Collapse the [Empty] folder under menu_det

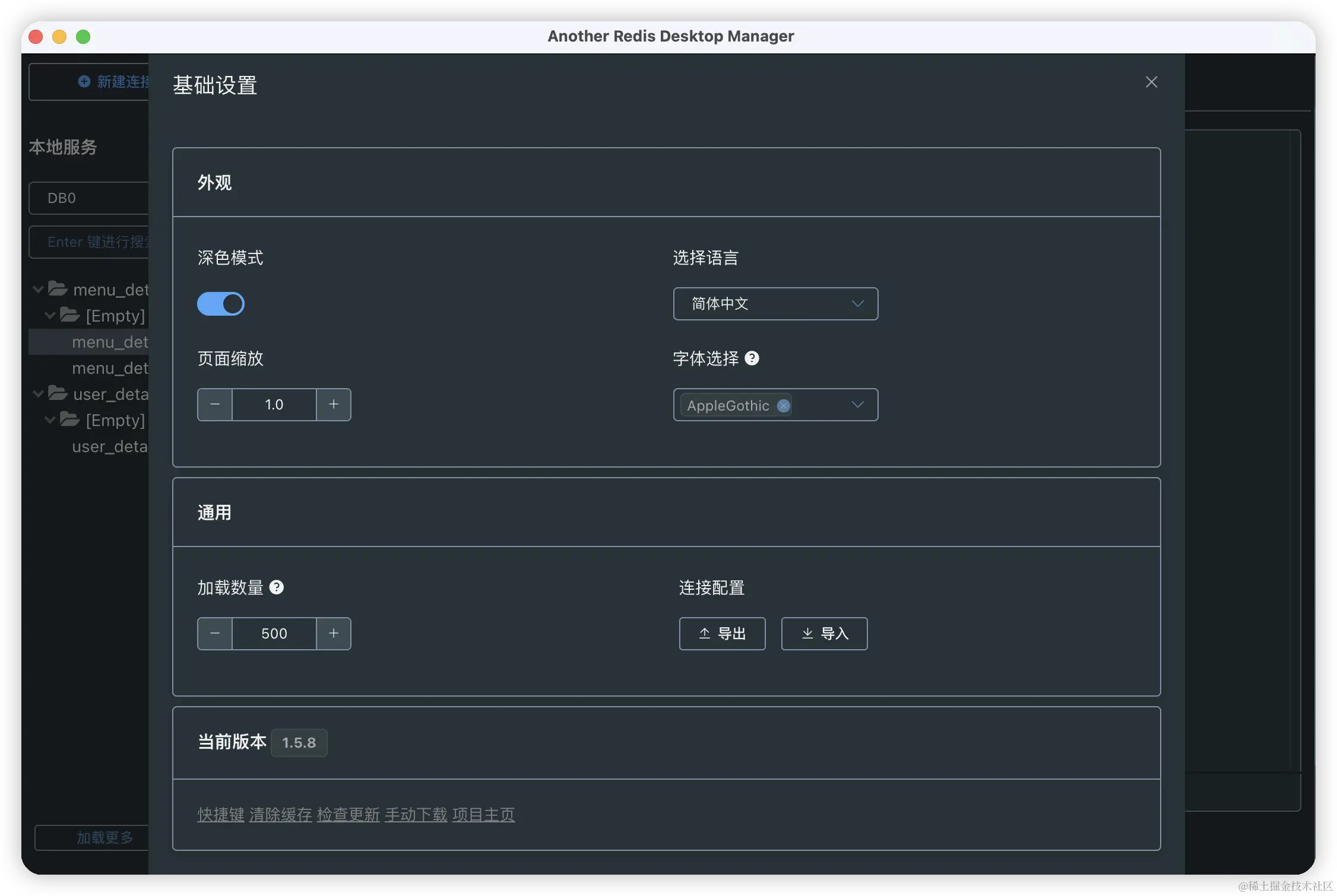click(x=50, y=316)
